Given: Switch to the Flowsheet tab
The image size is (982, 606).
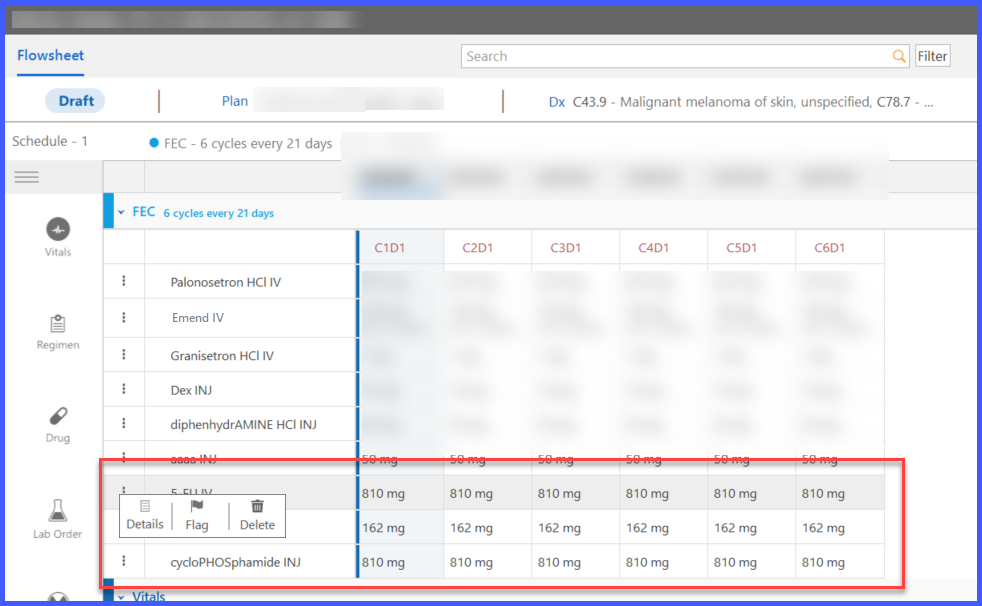Looking at the screenshot, I should [51, 55].
